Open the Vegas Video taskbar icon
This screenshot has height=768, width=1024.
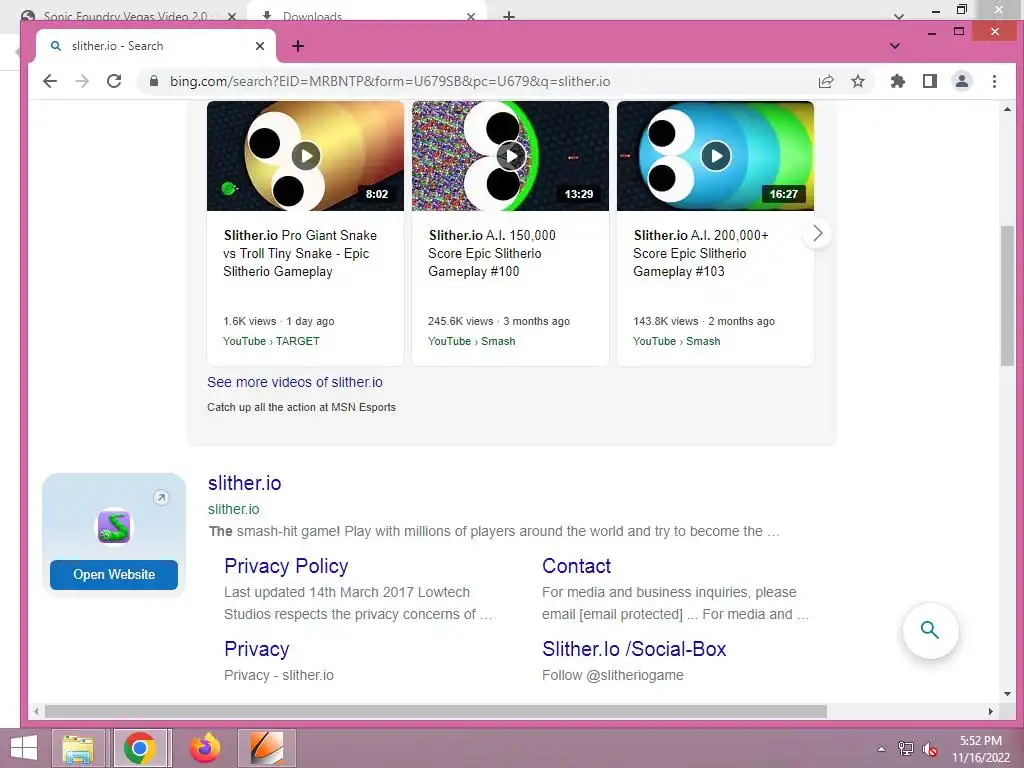[x=267, y=748]
